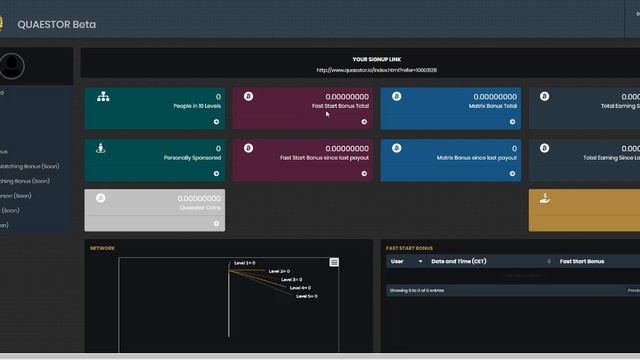The image size is (640, 360).
Task: Open arrow on Matrix Bonus Total card
Action: pos(512,122)
